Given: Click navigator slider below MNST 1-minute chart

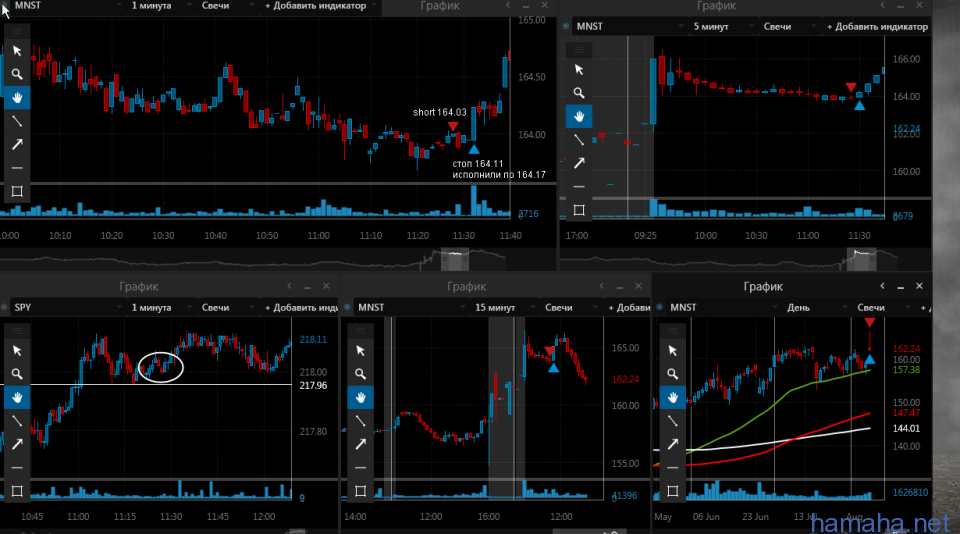Looking at the screenshot, I should [x=455, y=259].
